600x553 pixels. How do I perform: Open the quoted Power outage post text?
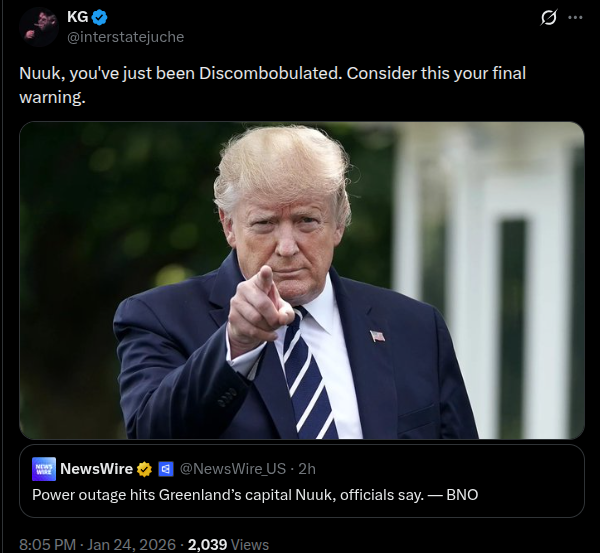(255, 495)
